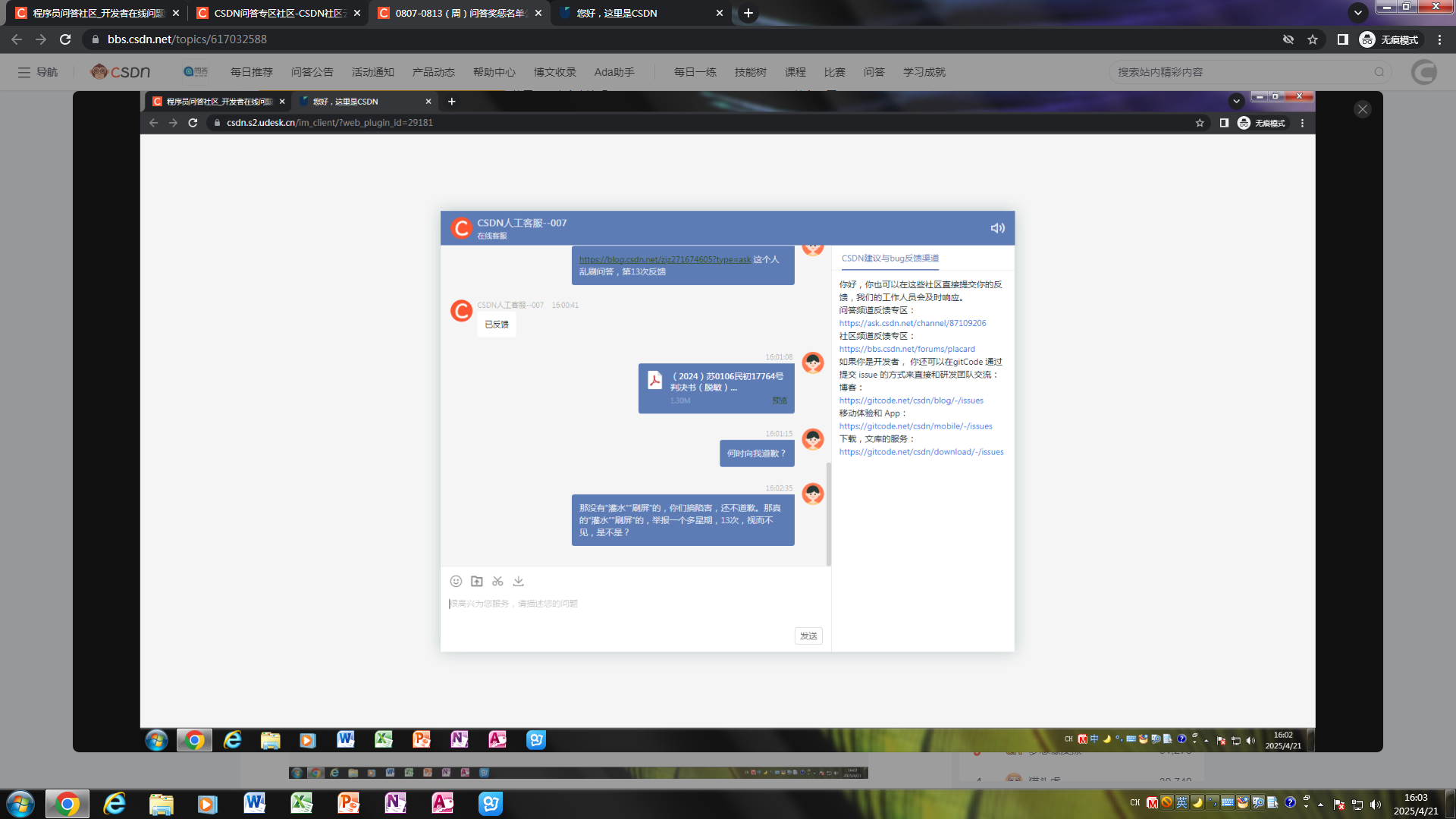Click the magnifier icon in CSDN search box
Viewport: 1456px width, 819px height.
pyautogui.click(x=1379, y=72)
